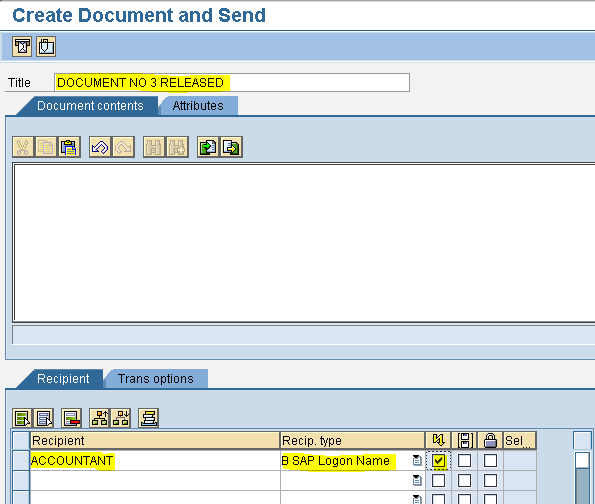Click the select-all corner cell of recipient table

click(21, 440)
